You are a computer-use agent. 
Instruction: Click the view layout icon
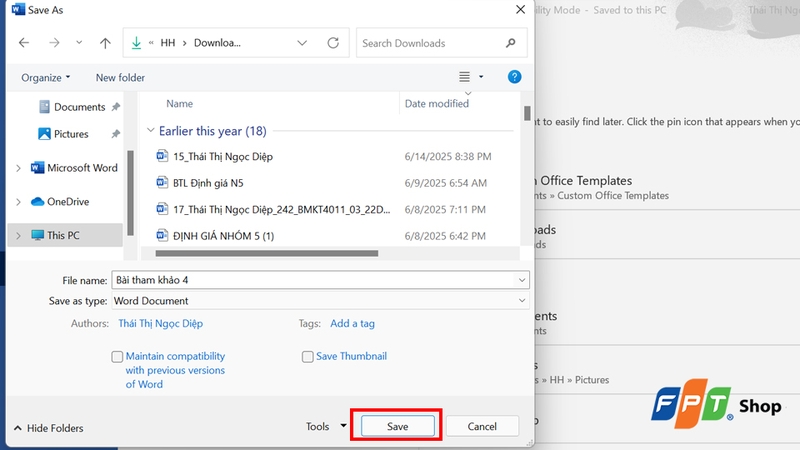click(464, 77)
